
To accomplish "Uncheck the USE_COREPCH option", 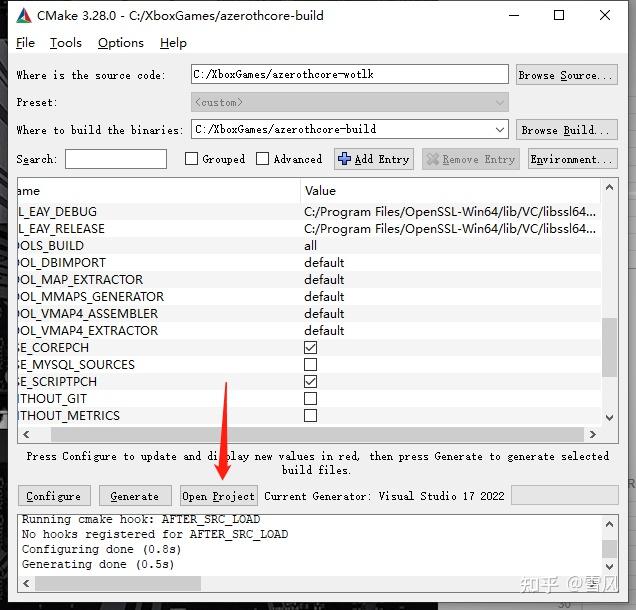I will pos(310,348).
